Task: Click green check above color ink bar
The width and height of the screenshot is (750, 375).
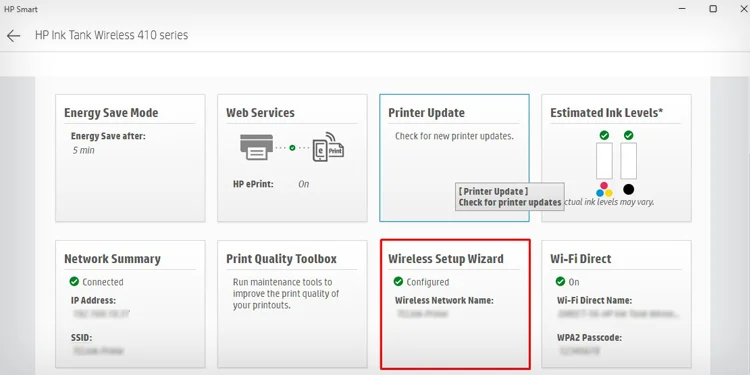Action: coord(604,135)
